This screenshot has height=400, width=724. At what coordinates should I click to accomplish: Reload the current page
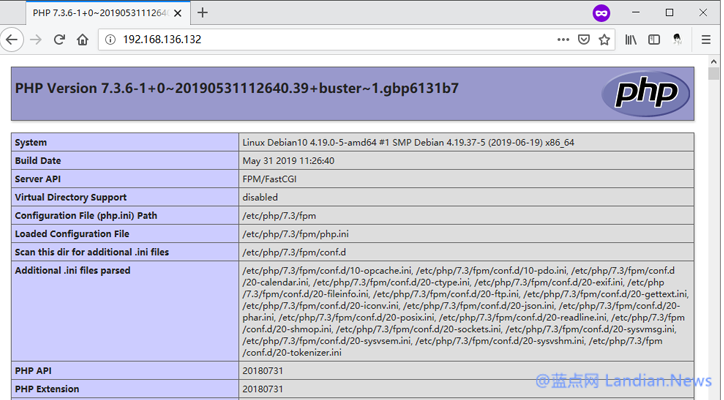click(x=59, y=39)
